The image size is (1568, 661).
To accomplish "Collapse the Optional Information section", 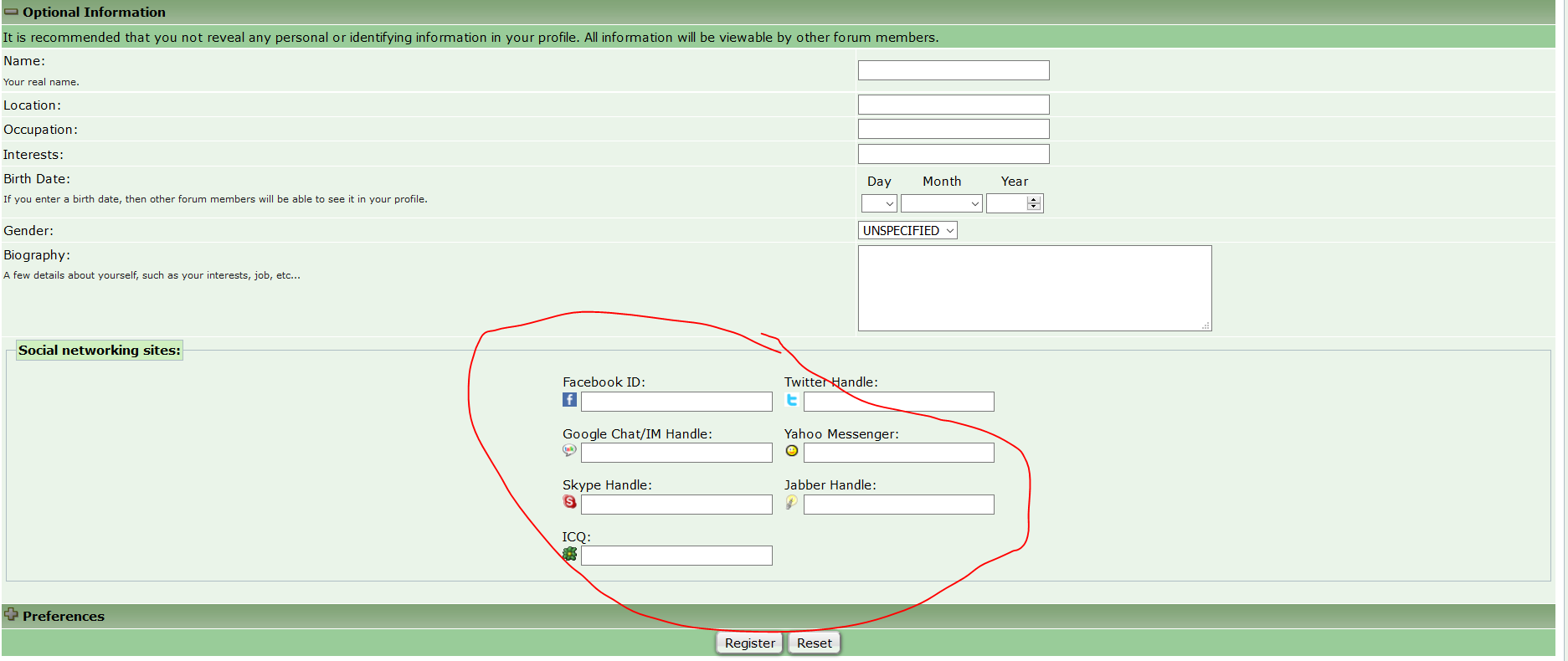I will (11, 12).
